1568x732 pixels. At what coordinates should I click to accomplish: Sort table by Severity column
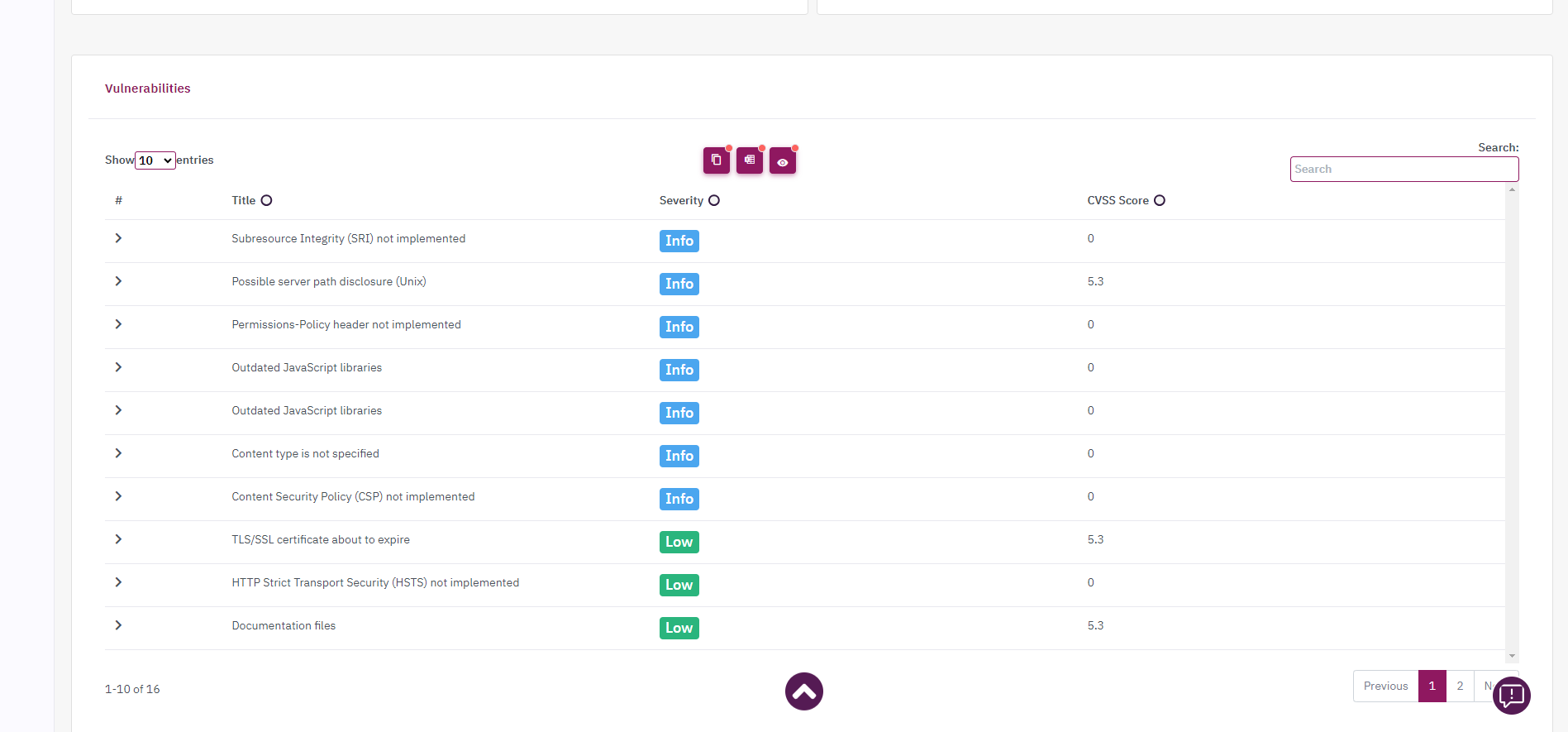tap(714, 200)
